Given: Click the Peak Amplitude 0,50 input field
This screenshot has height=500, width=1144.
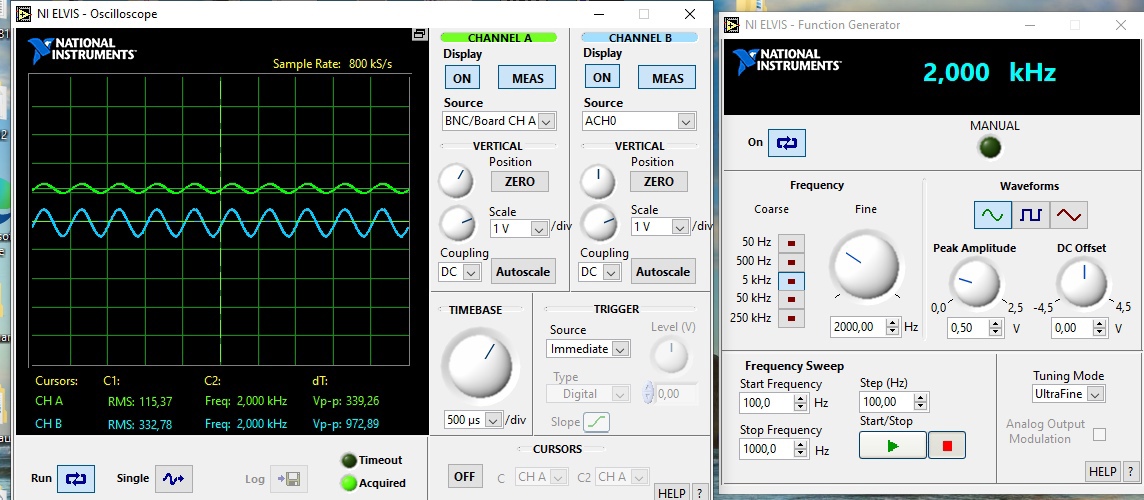Looking at the screenshot, I should point(967,328).
